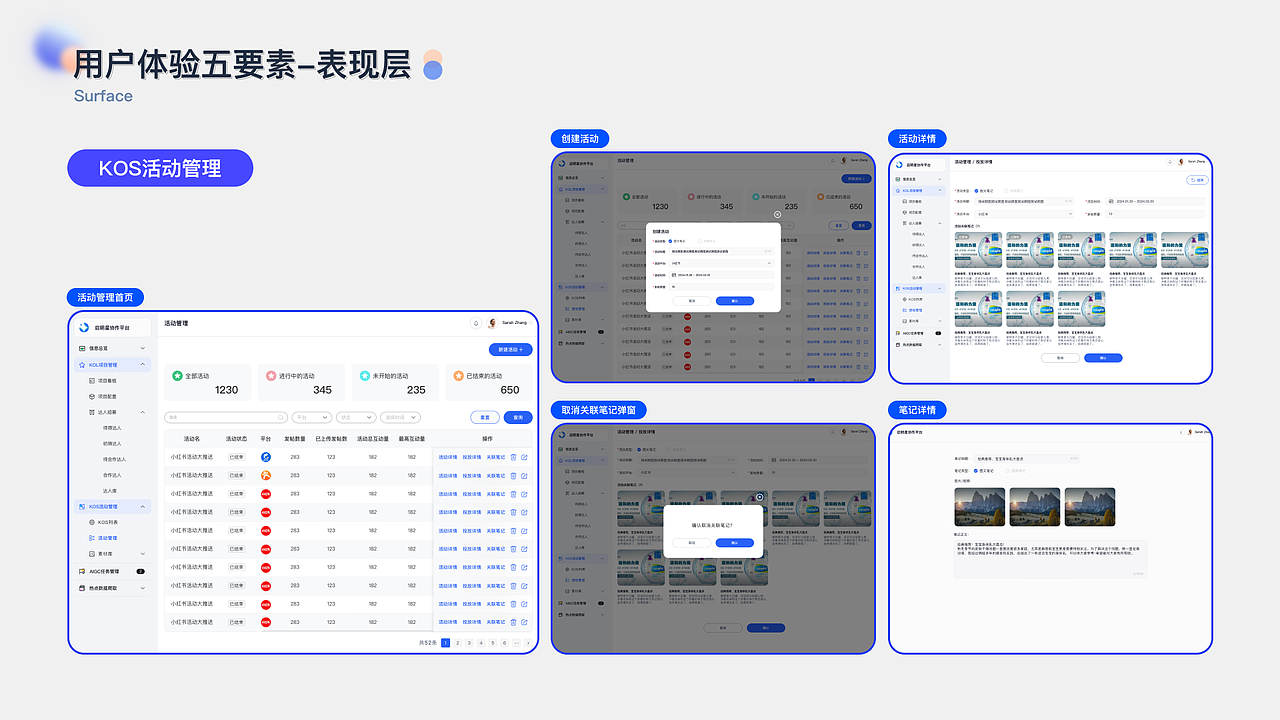
Task: Click the export icon in the first row's 操作 column
Action: tap(525, 457)
